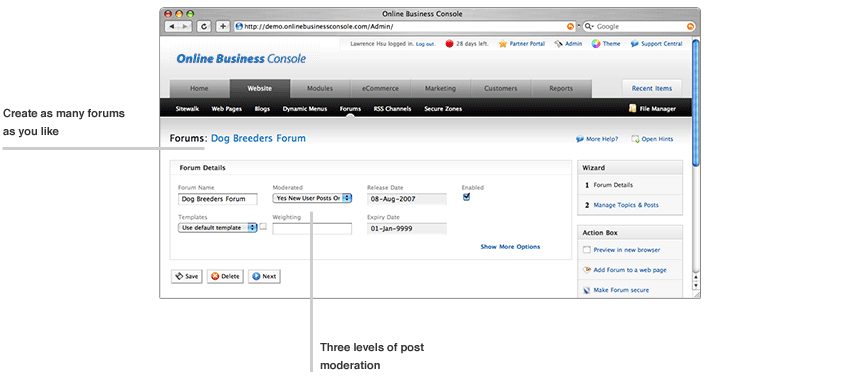Click the globe site icon in address bar
Screen dimensions: 860x378
(x=239, y=26)
